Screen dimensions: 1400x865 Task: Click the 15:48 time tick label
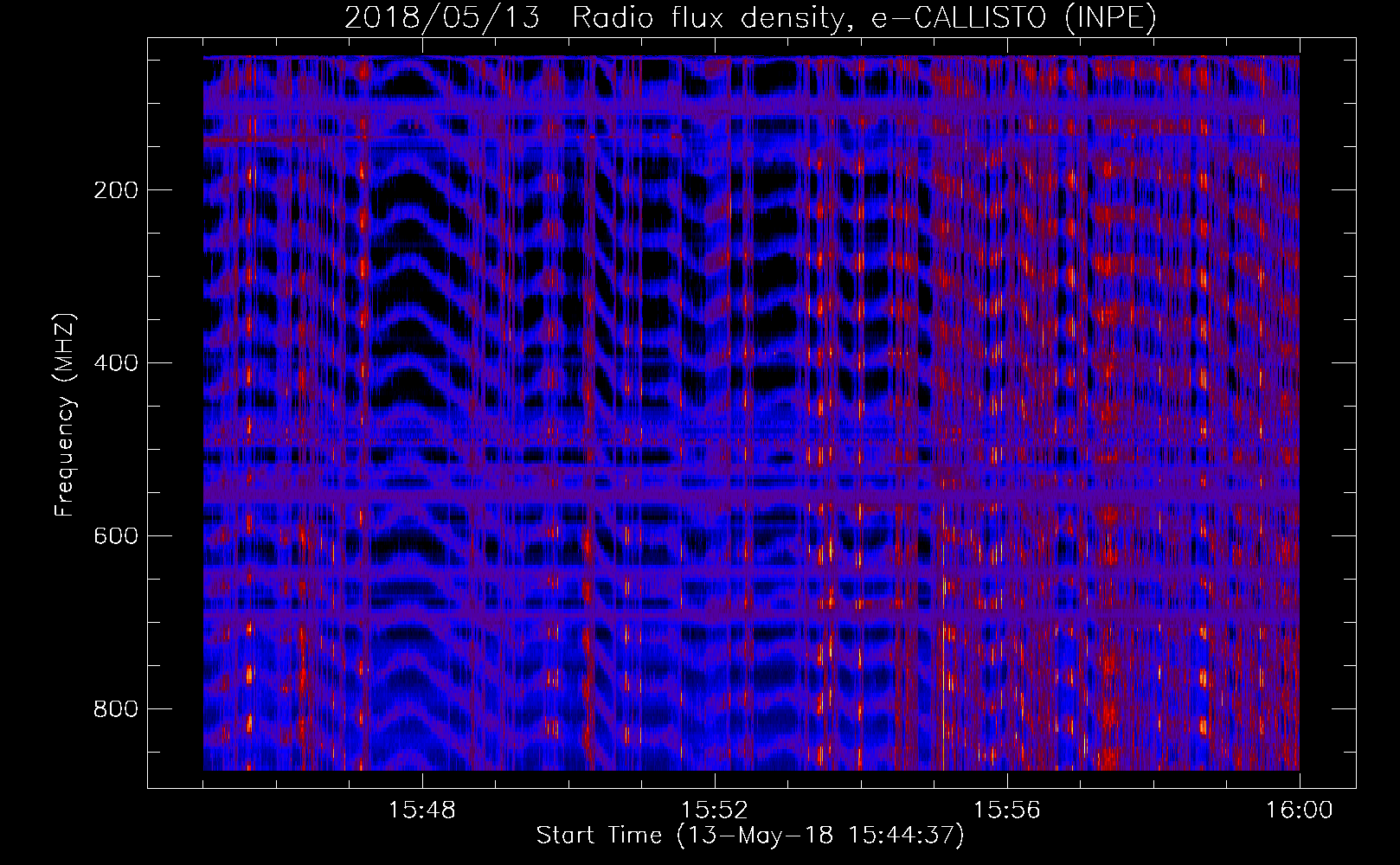tap(422, 811)
